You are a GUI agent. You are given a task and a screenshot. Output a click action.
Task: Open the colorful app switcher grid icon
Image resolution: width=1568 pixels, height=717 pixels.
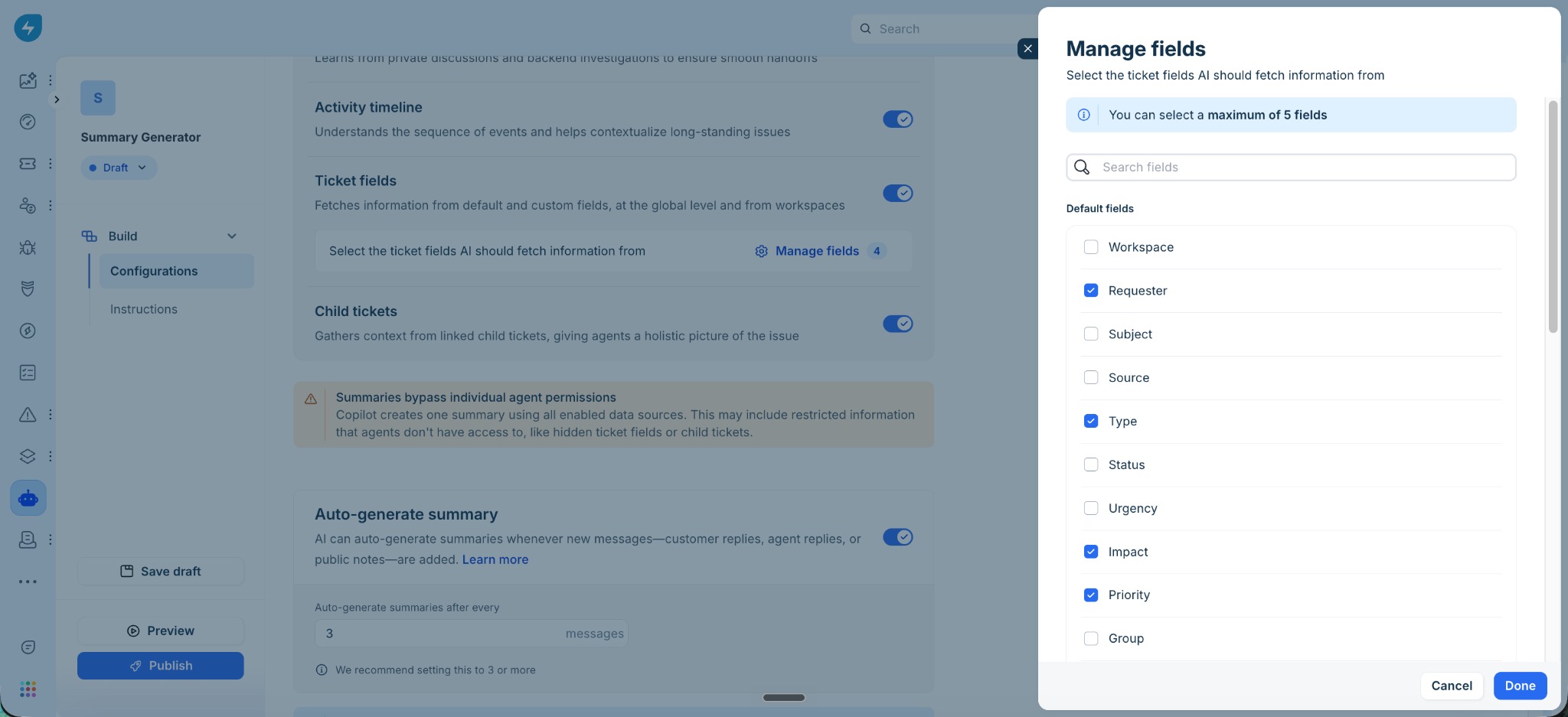[28, 689]
